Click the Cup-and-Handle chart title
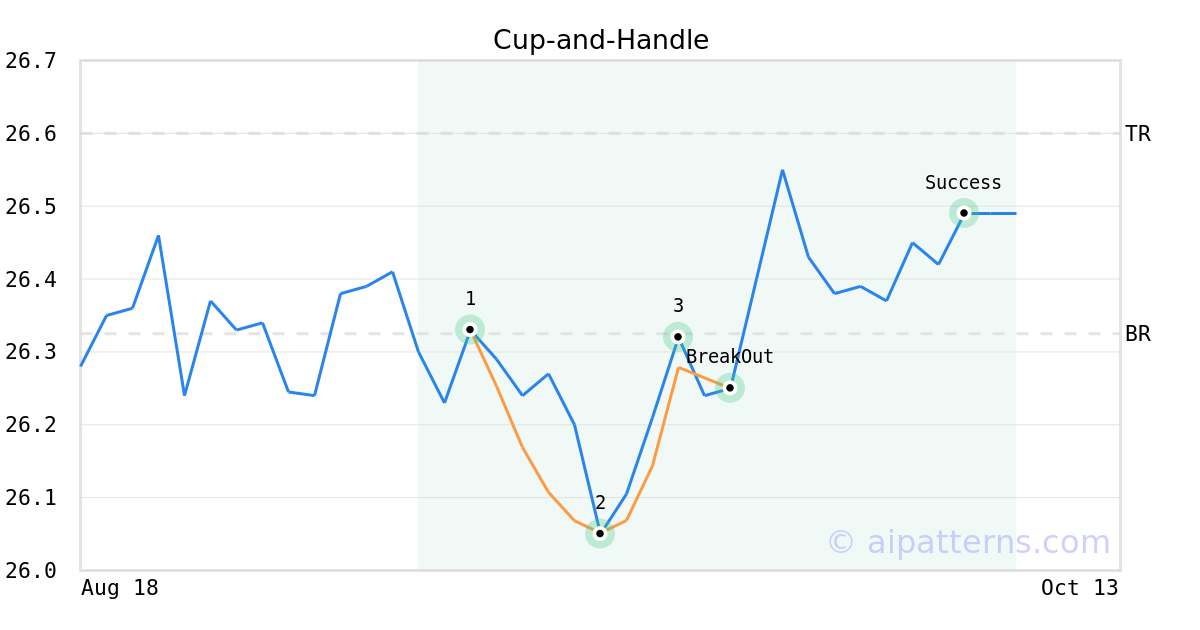The height and width of the screenshot is (630, 1200). pyautogui.click(x=601, y=40)
